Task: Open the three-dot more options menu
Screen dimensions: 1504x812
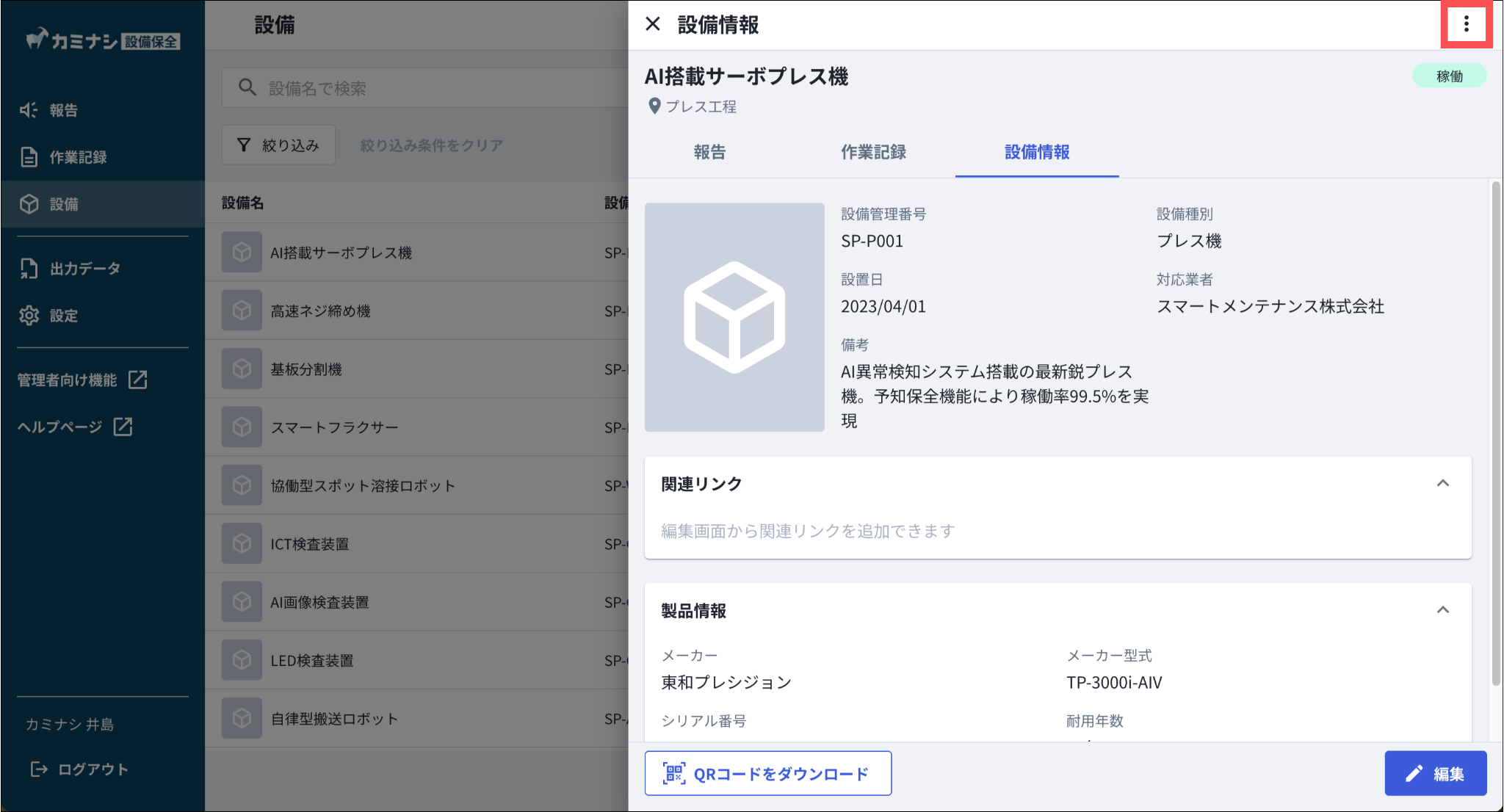Action: pos(1466,24)
